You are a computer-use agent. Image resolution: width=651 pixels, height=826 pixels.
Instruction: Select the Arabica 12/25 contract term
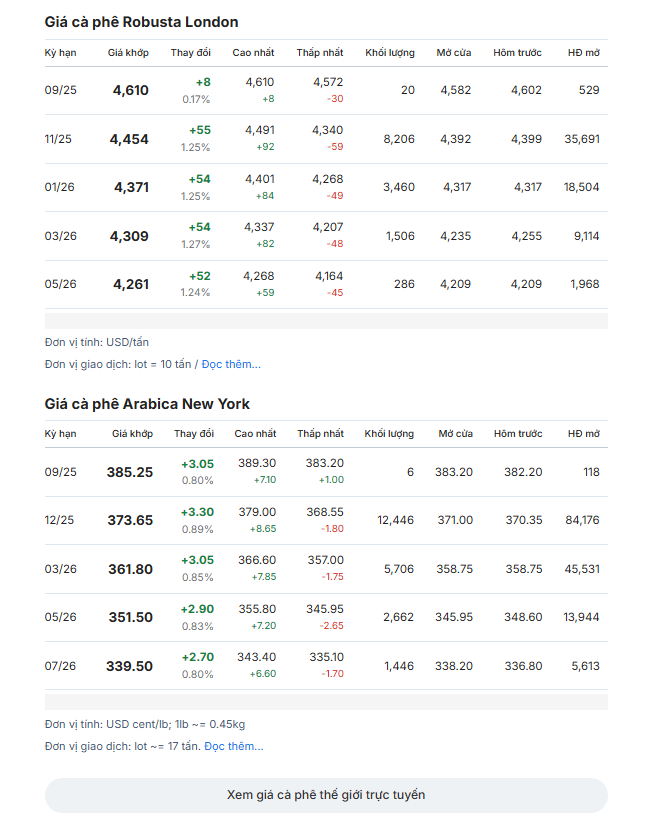tap(60, 520)
